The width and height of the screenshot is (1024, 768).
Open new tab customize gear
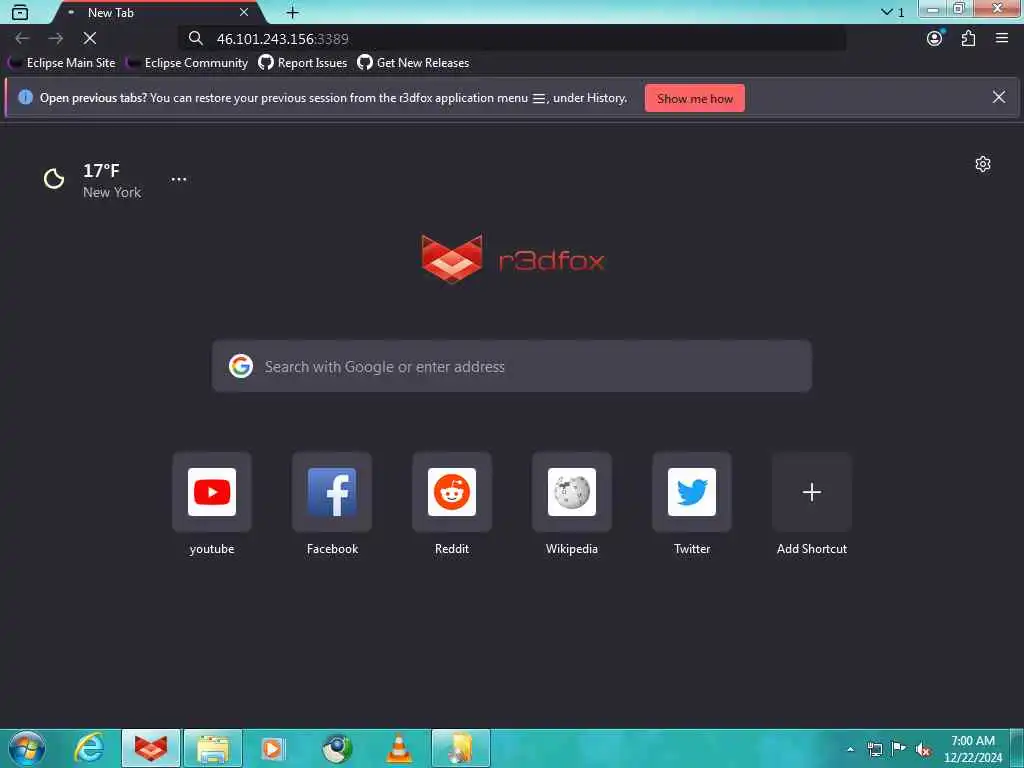[x=983, y=164]
